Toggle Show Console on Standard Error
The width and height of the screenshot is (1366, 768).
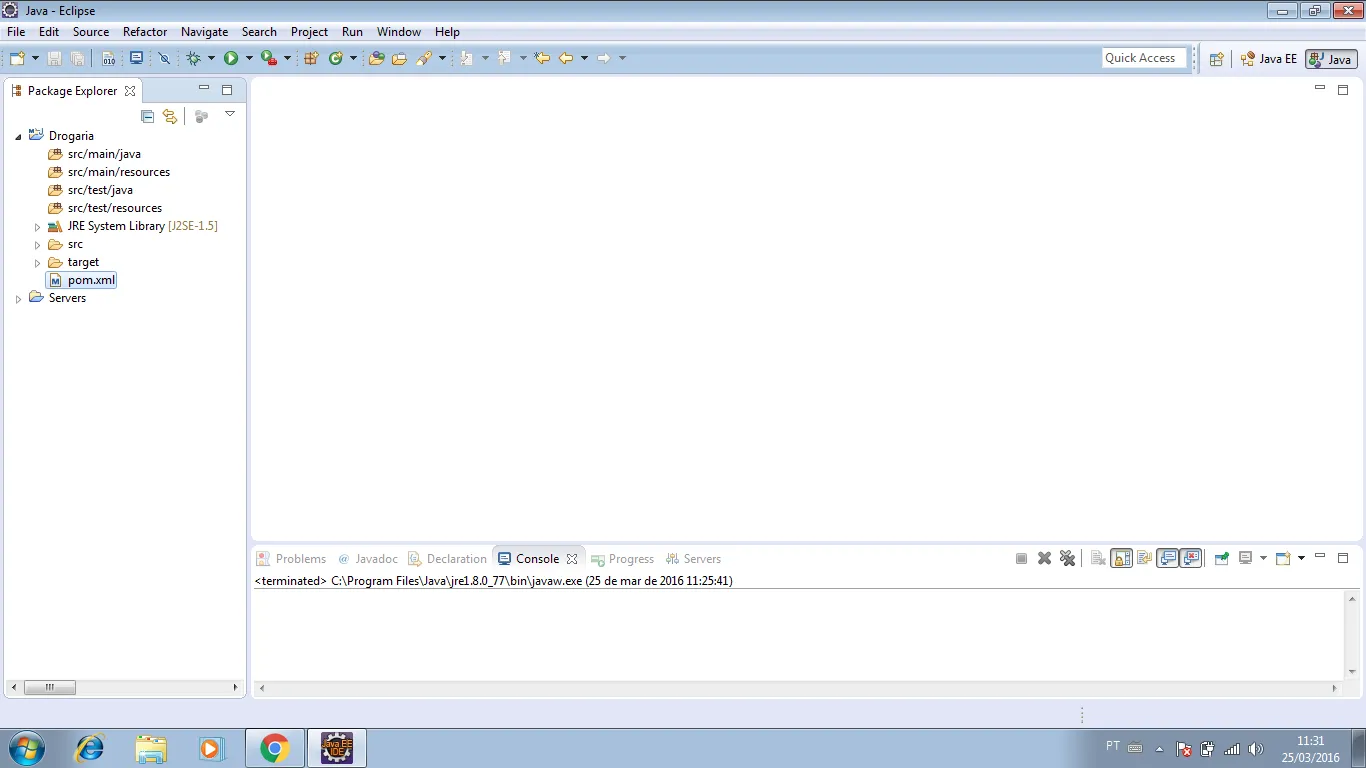coord(1191,559)
